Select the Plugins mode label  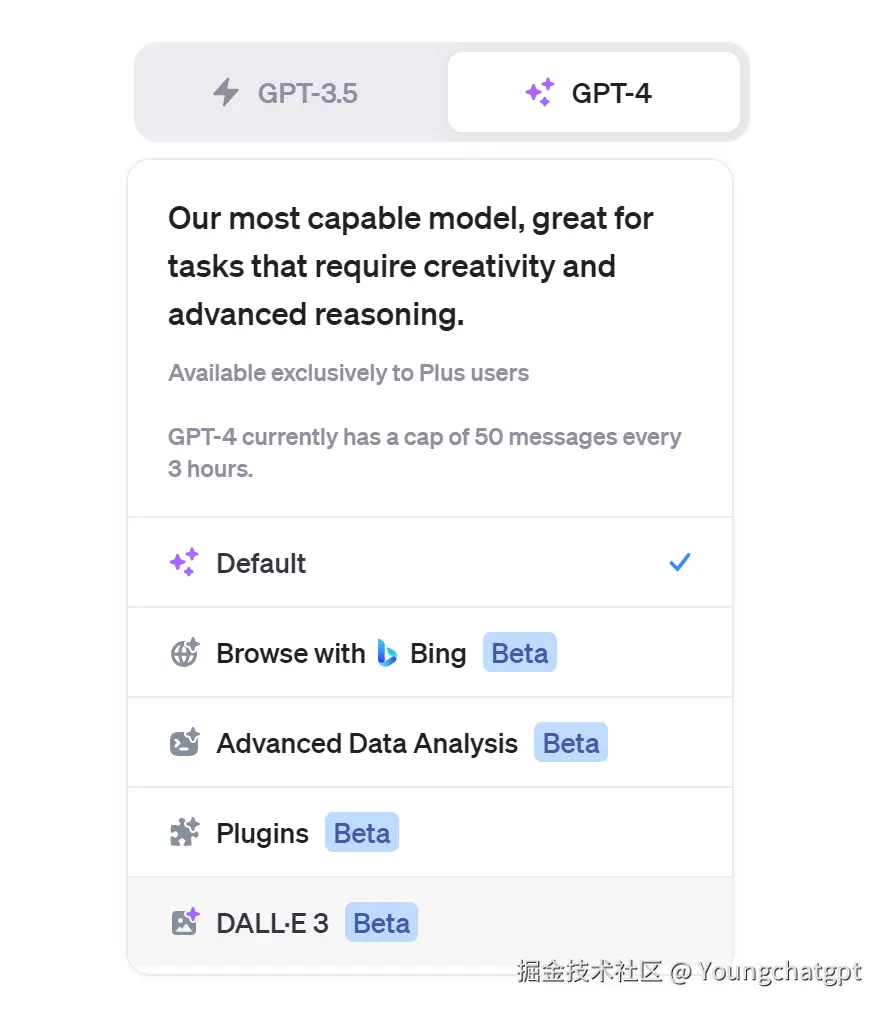(x=262, y=834)
